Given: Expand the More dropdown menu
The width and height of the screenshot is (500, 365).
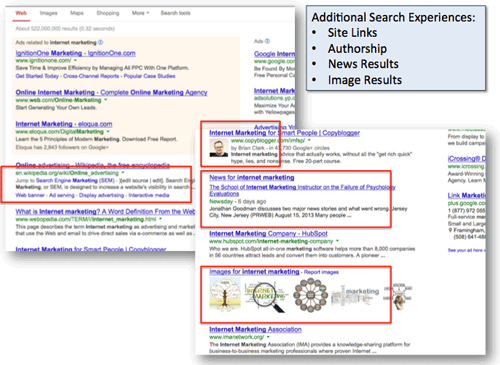Looking at the screenshot, I should tap(140, 13).
